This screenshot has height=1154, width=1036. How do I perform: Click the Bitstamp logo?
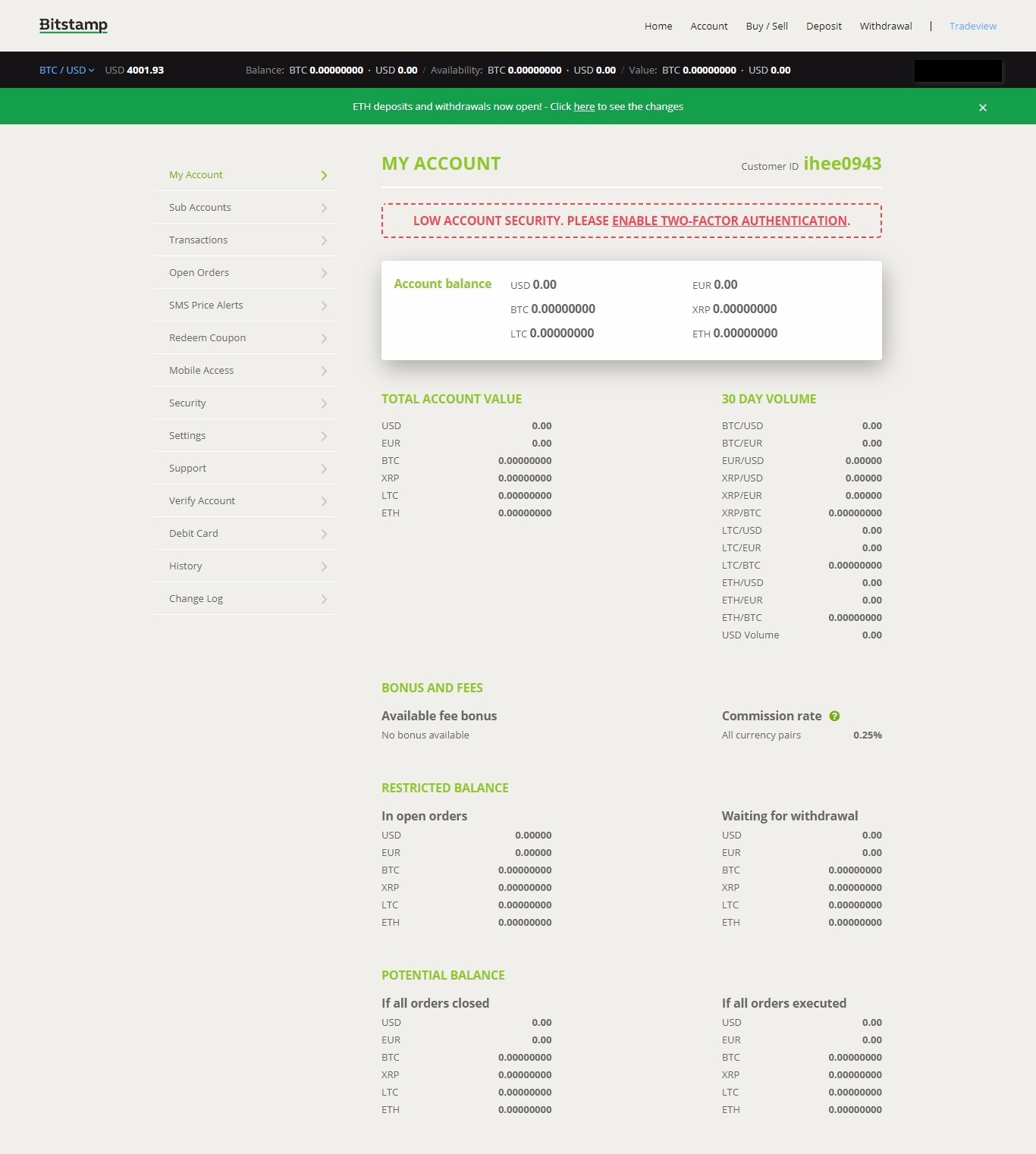(74, 25)
